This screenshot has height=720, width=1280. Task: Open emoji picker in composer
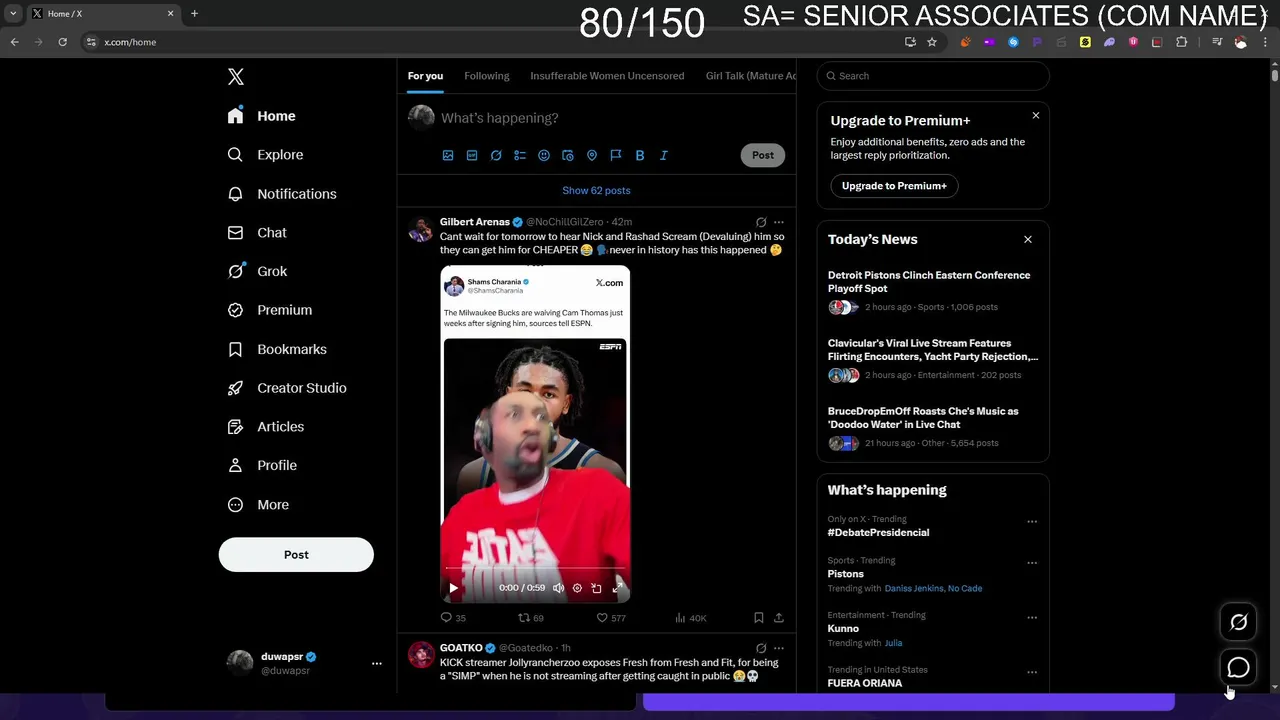544,155
